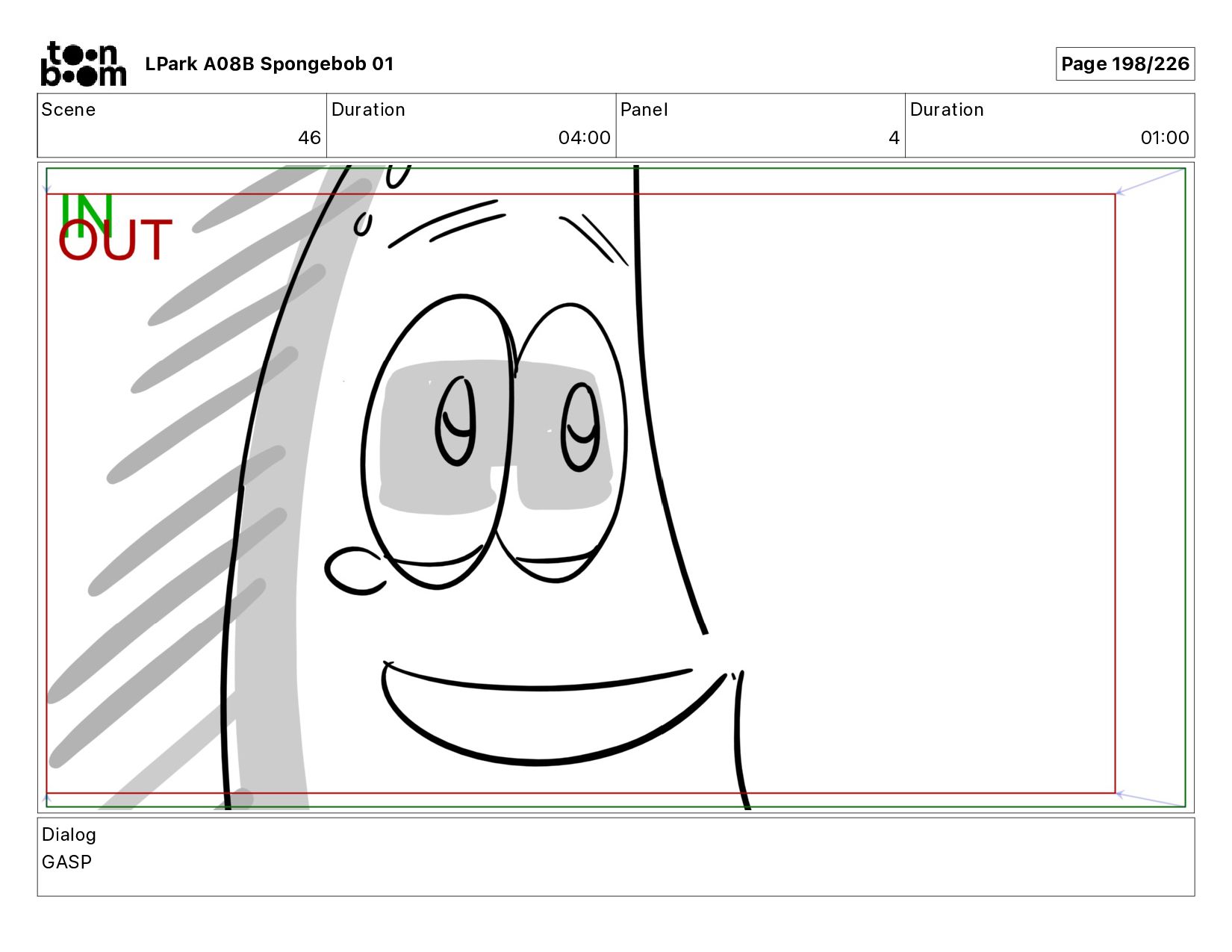Click the 'GASP' dialog text
1232x952 pixels.
pyautogui.click(x=66, y=862)
